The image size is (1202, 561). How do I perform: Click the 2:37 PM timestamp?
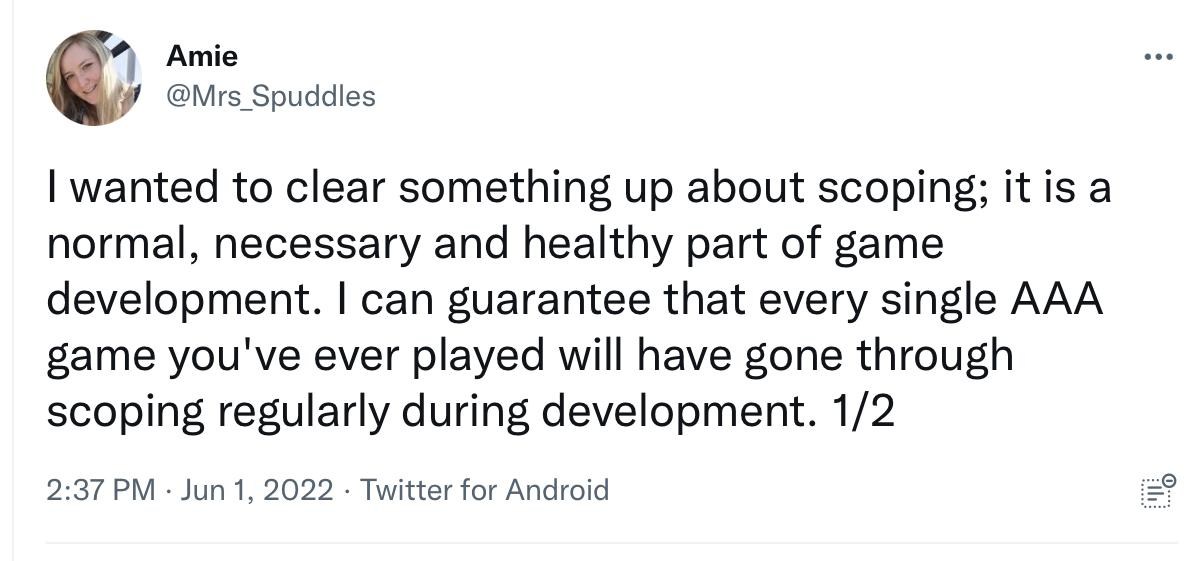101,490
